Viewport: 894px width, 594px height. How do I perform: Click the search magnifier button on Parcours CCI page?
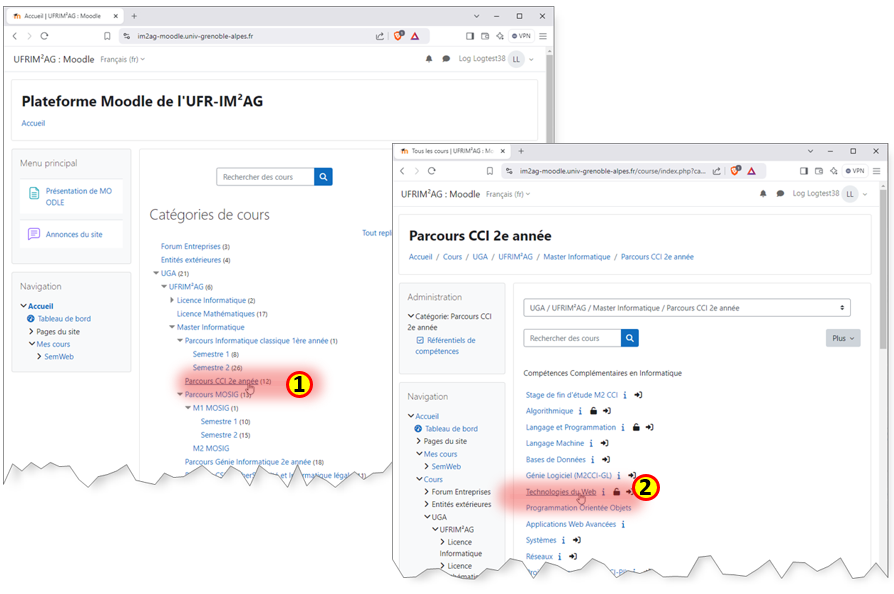pyautogui.click(x=630, y=338)
